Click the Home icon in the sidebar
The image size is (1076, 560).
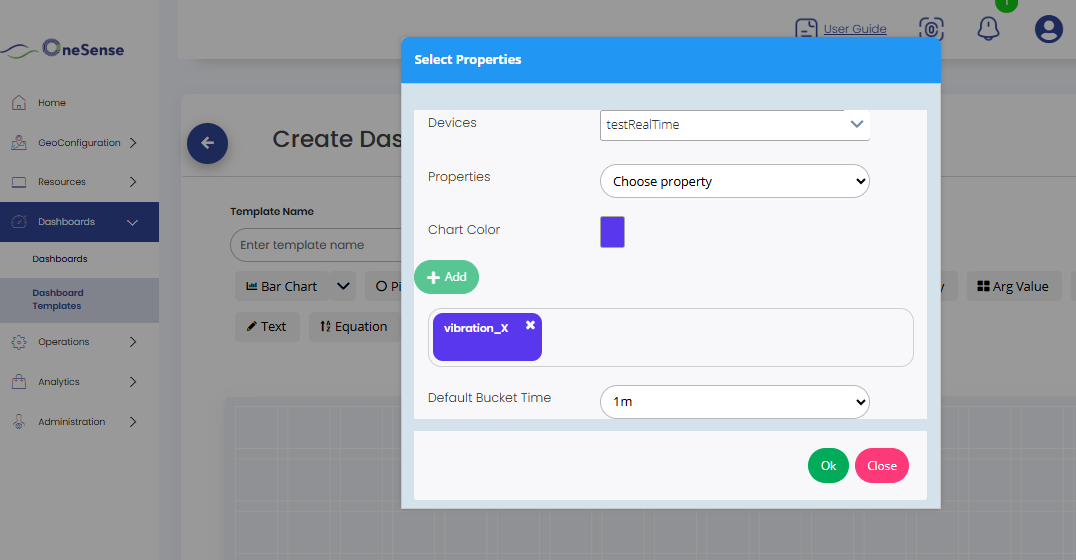[18, 103]
